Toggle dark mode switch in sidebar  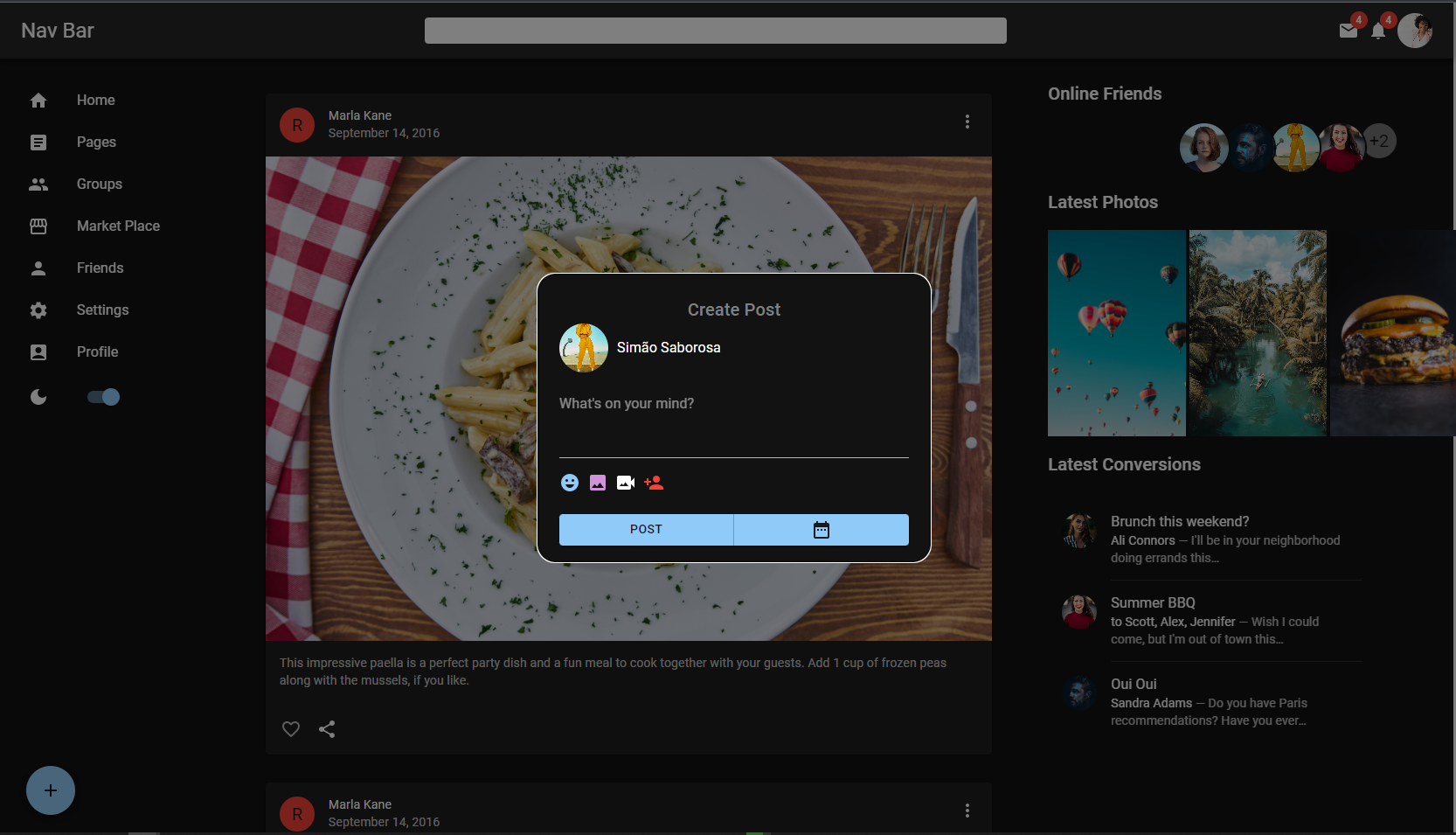(x=103, y=397)
